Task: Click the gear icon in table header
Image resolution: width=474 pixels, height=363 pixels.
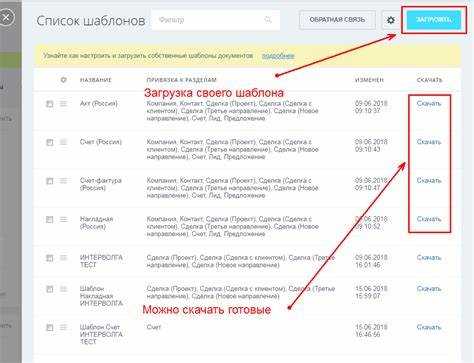Action: (x=64, y=80)
